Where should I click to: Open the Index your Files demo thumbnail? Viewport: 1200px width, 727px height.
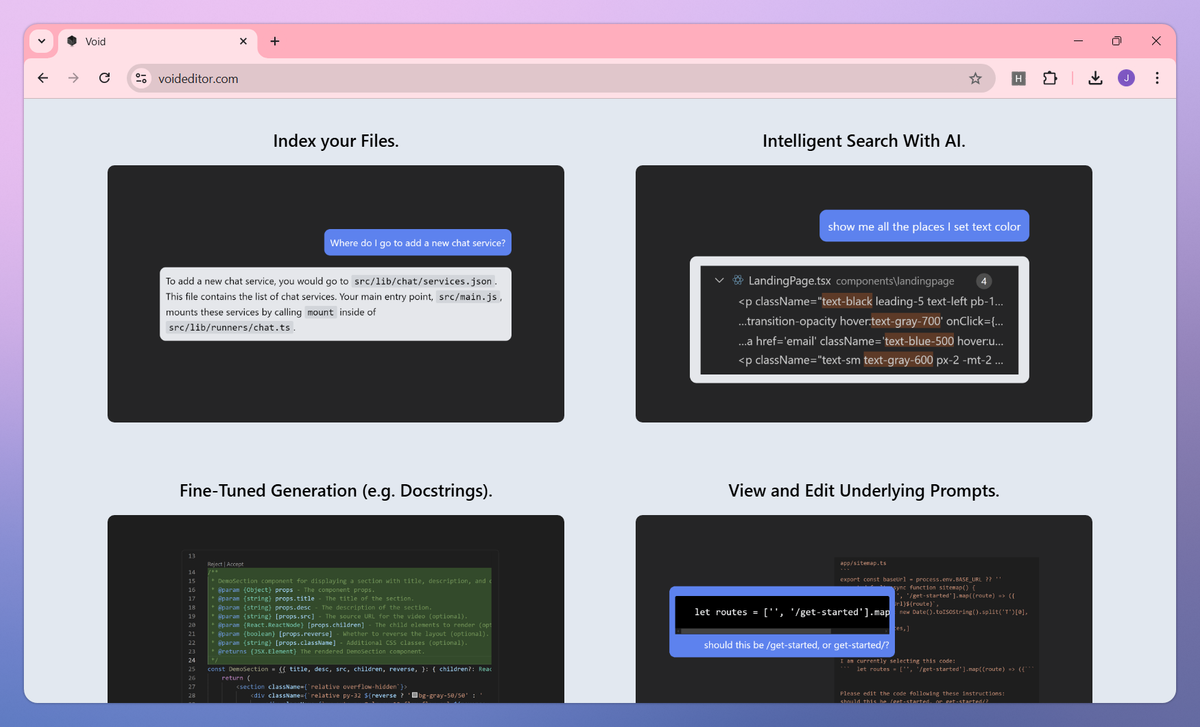click(336, 294)
